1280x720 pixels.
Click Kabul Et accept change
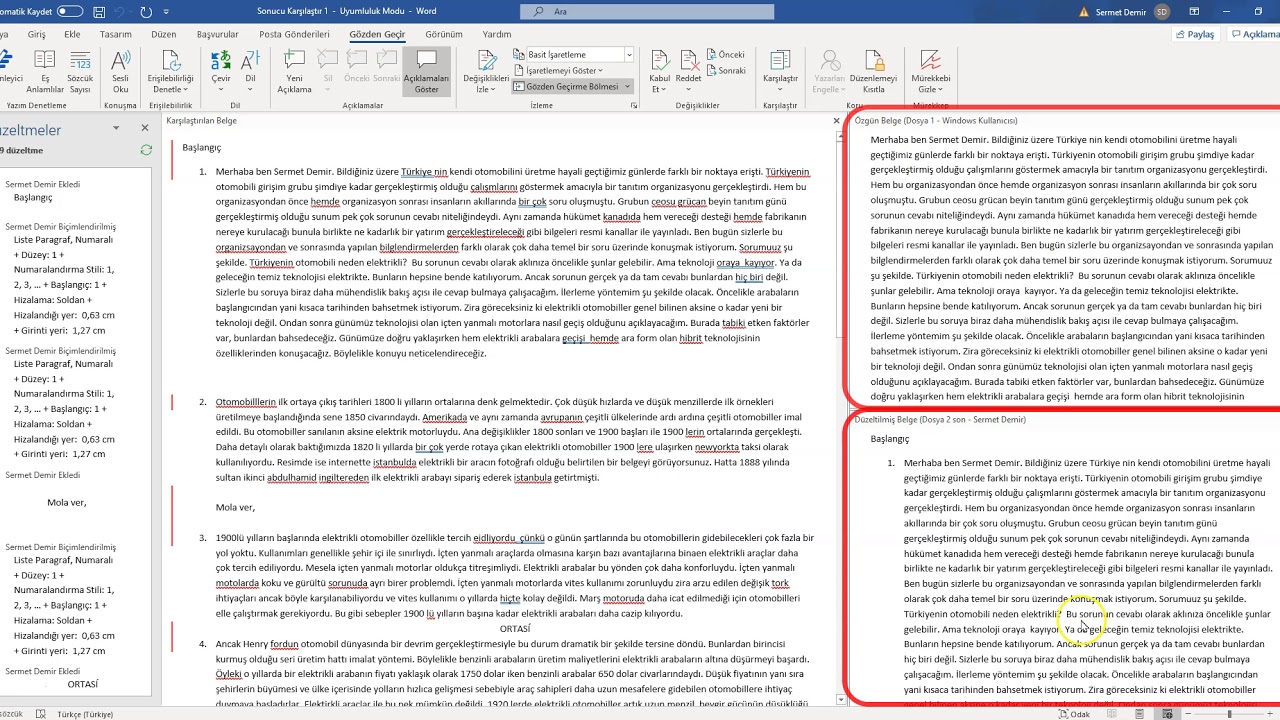(x=660, y=70)
